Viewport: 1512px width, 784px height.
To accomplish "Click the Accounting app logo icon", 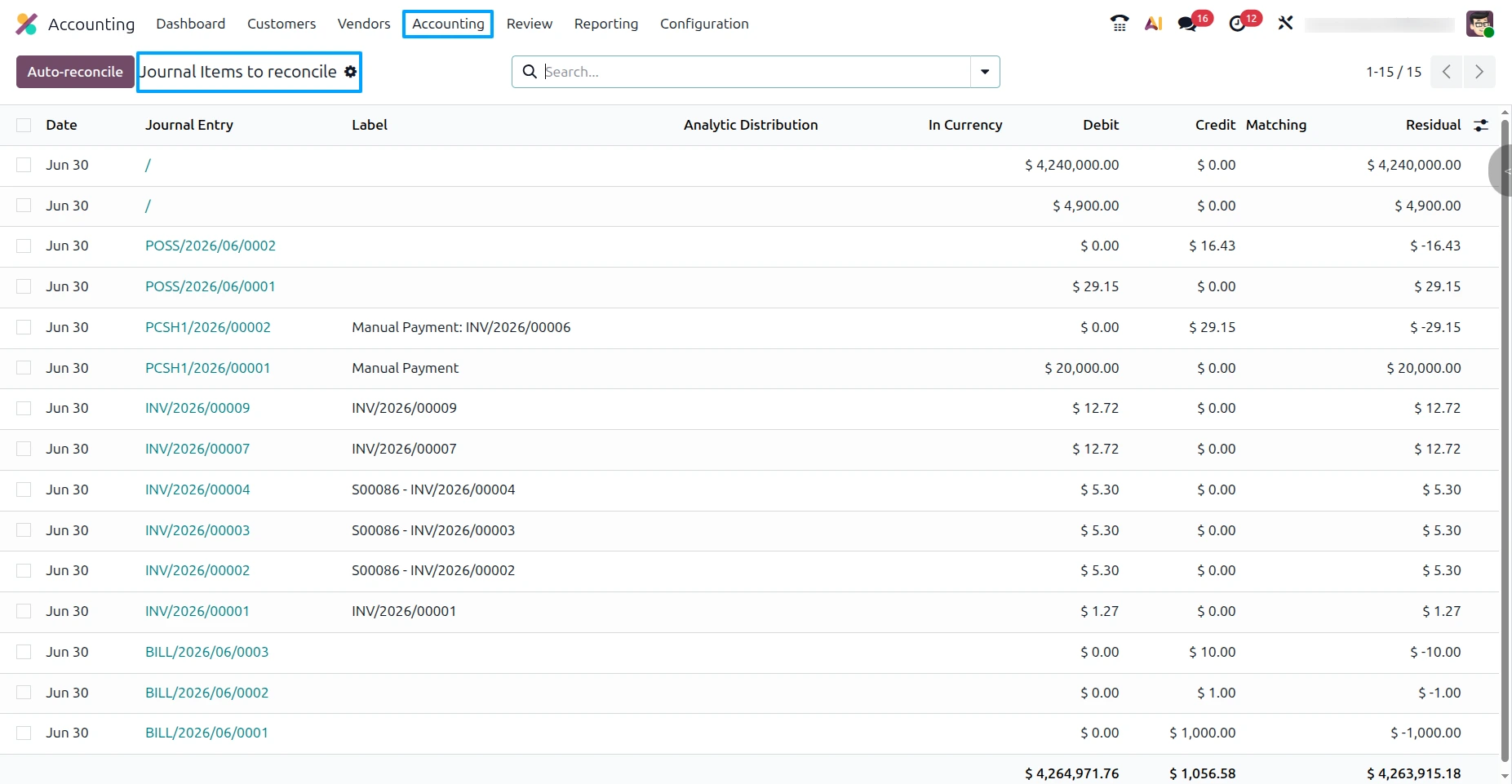I will (x=27, y=24).
